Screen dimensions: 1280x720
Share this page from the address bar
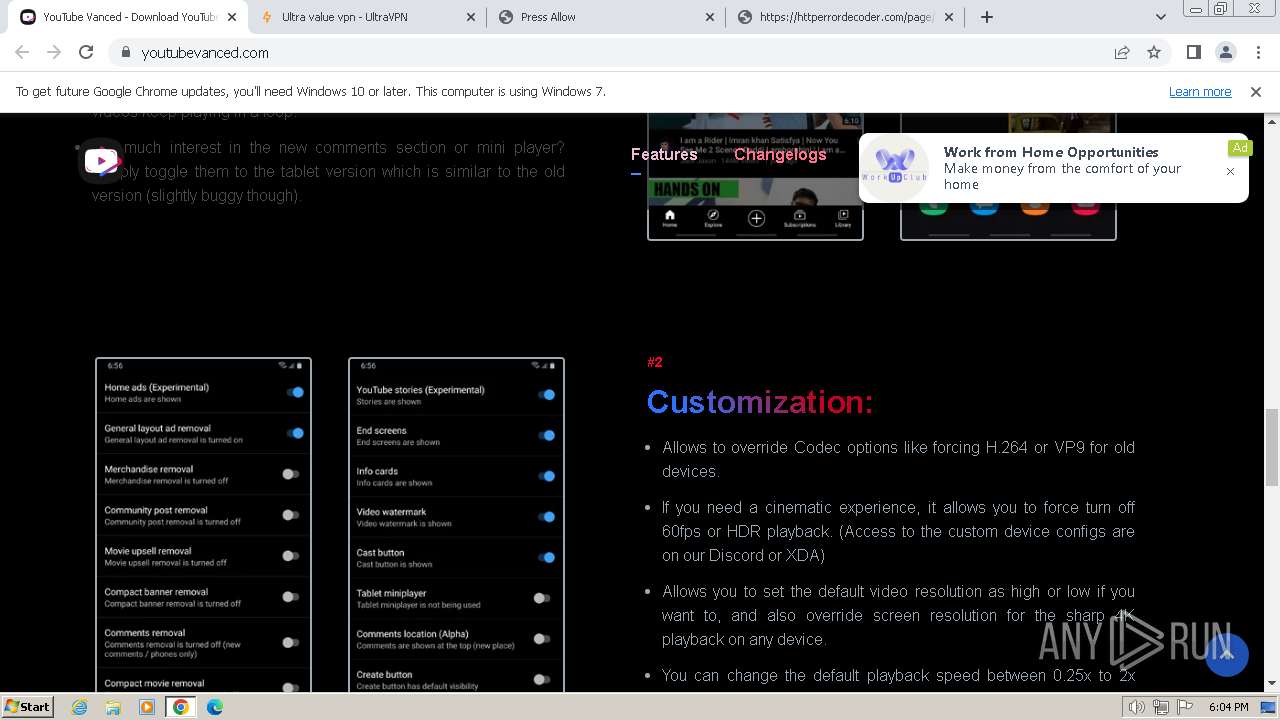1122,52
